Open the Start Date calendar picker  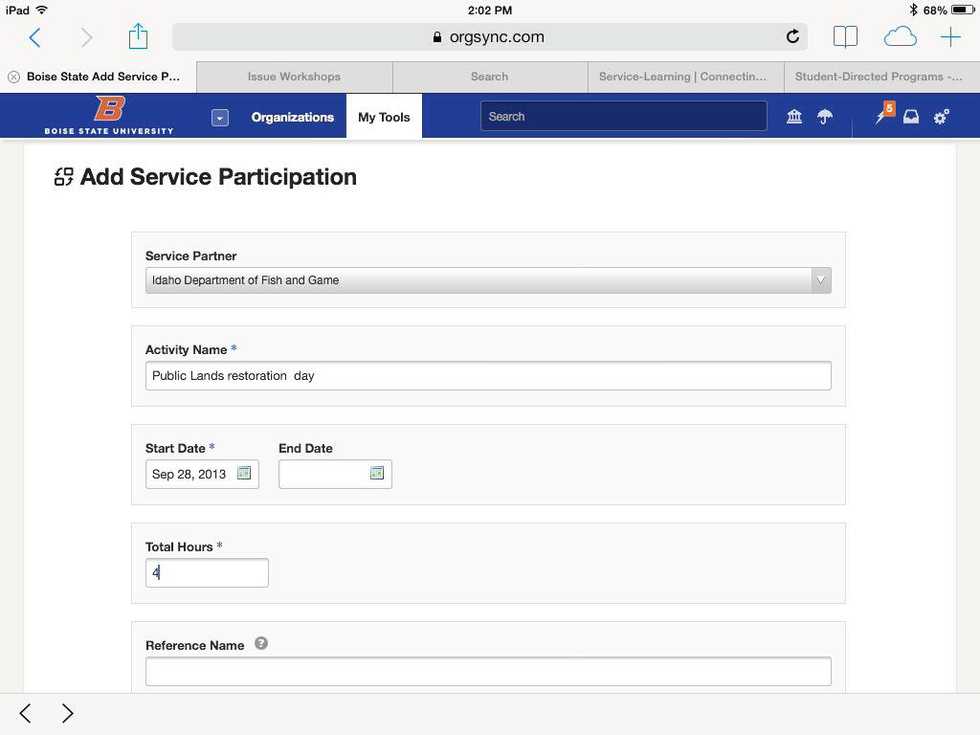coord(244,473)
